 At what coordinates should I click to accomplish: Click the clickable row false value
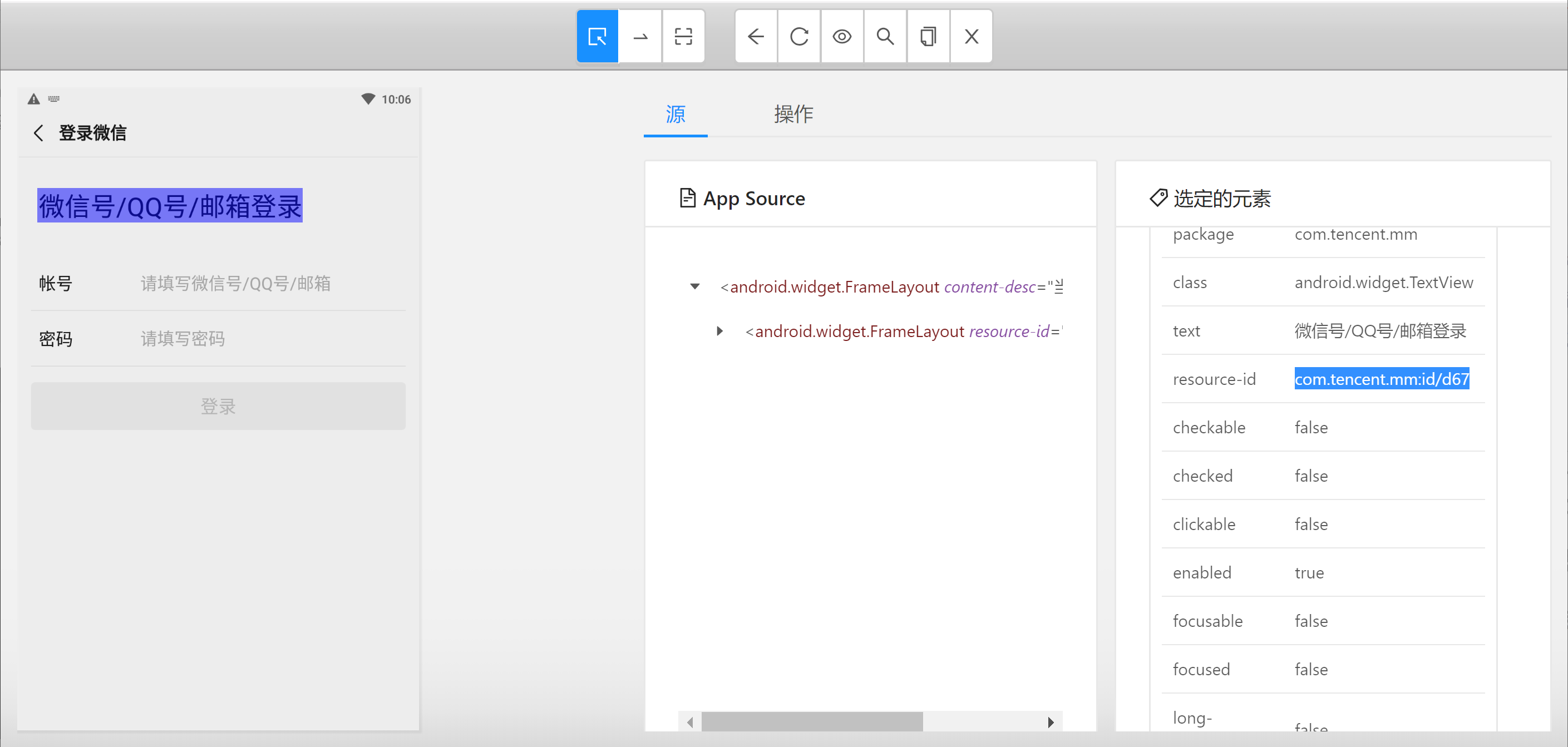(x=1311, y=525)
